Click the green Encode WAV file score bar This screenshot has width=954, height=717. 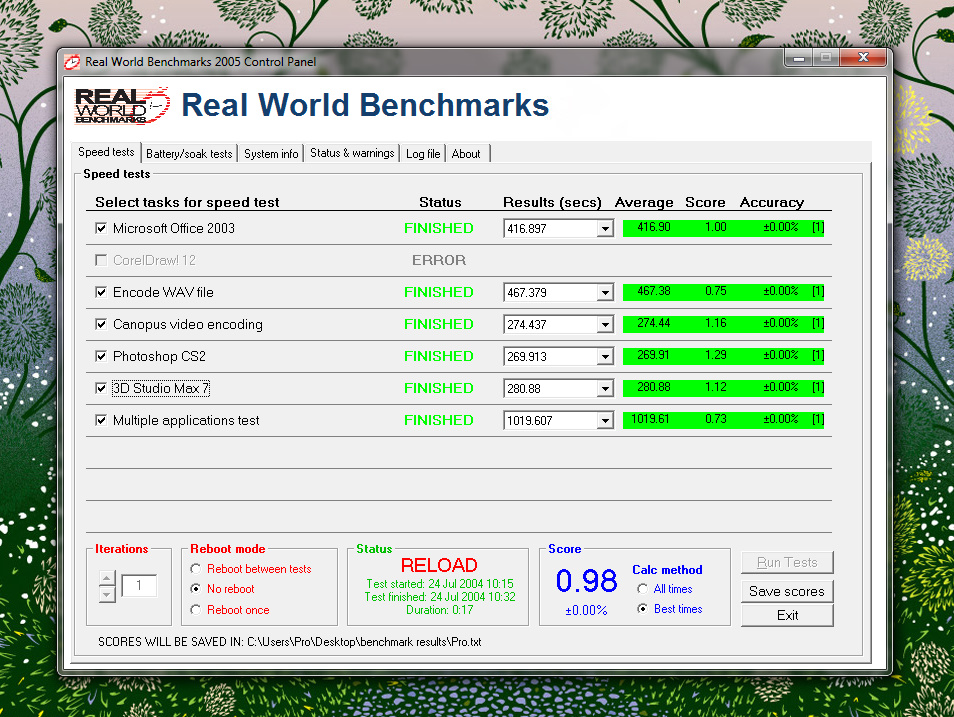(723, 292)
